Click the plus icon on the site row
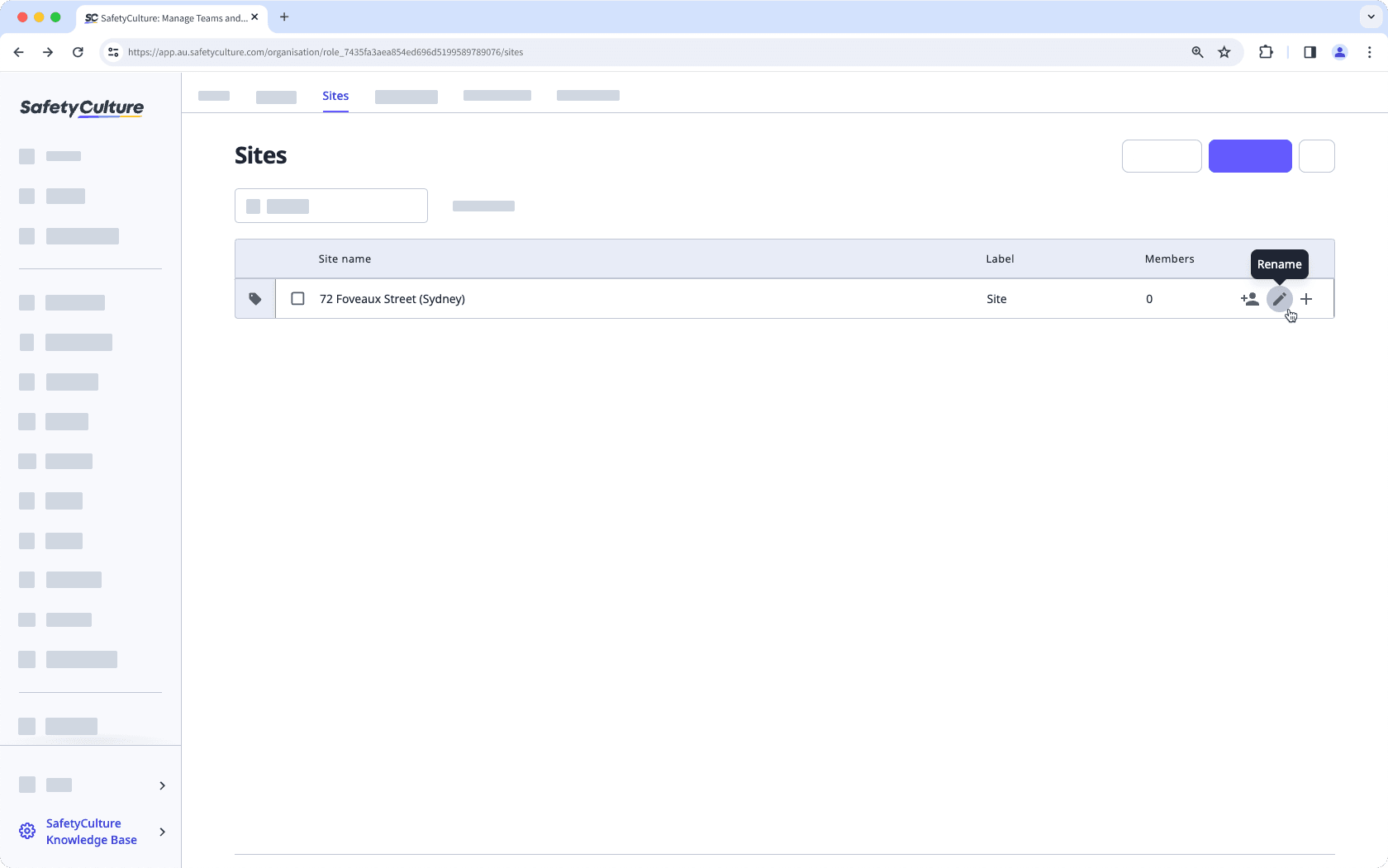 (1306, 299)
